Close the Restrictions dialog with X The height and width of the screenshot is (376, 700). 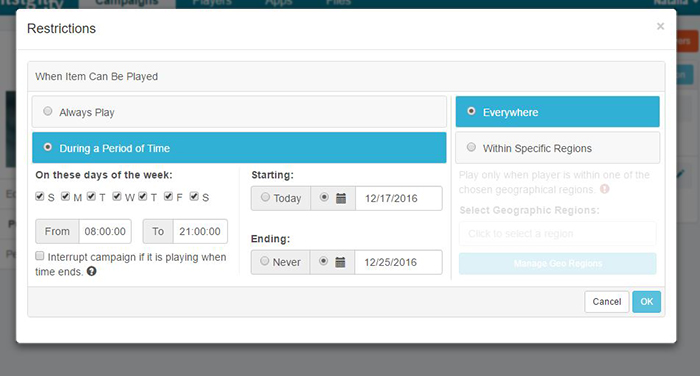[x=660, y=26]
